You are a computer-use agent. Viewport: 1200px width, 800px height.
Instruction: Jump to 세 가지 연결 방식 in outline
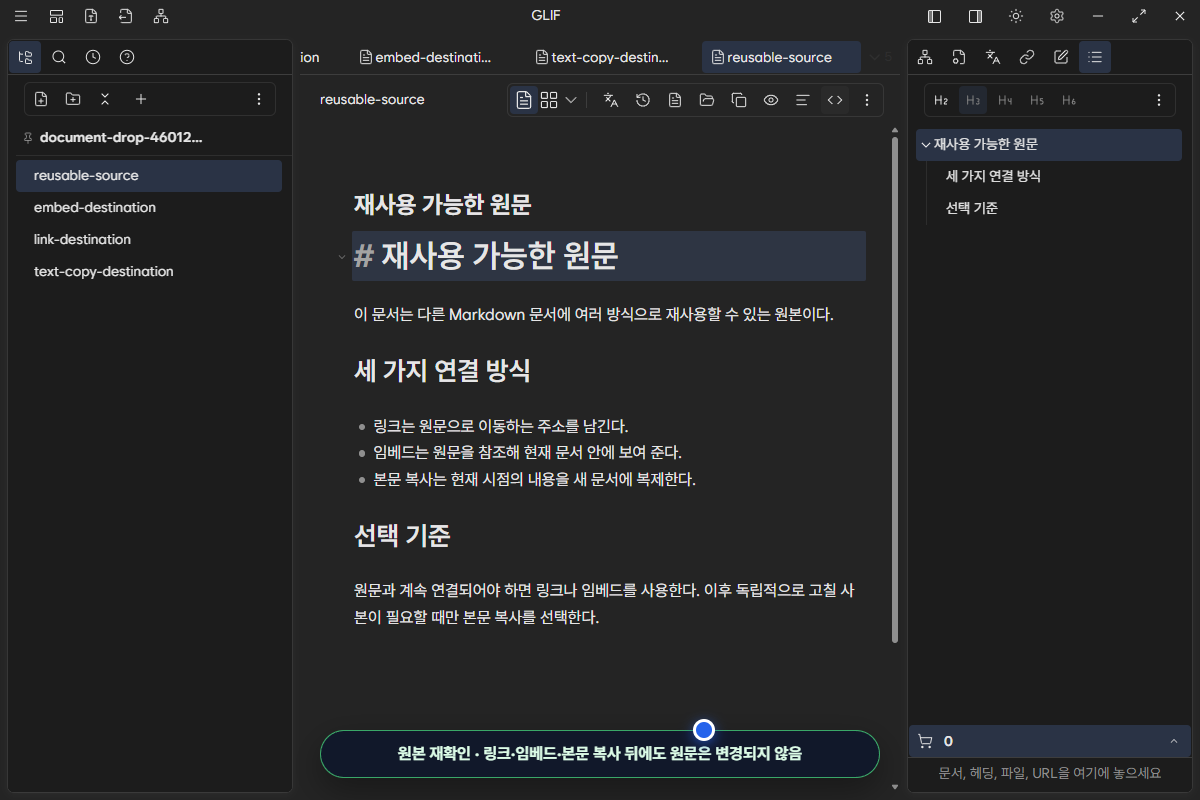993,176
